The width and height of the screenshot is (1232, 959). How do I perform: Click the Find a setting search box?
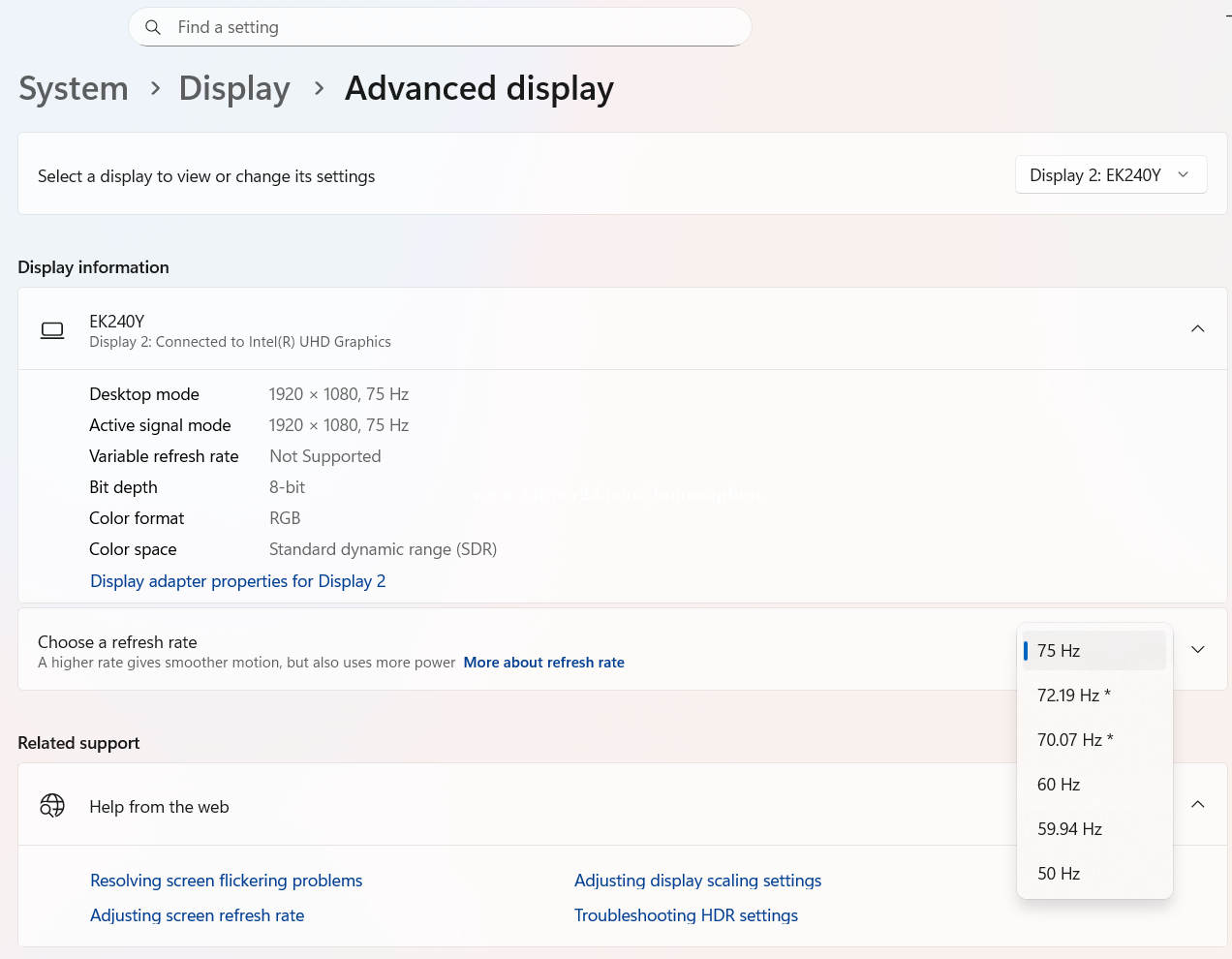pos(455,27)
